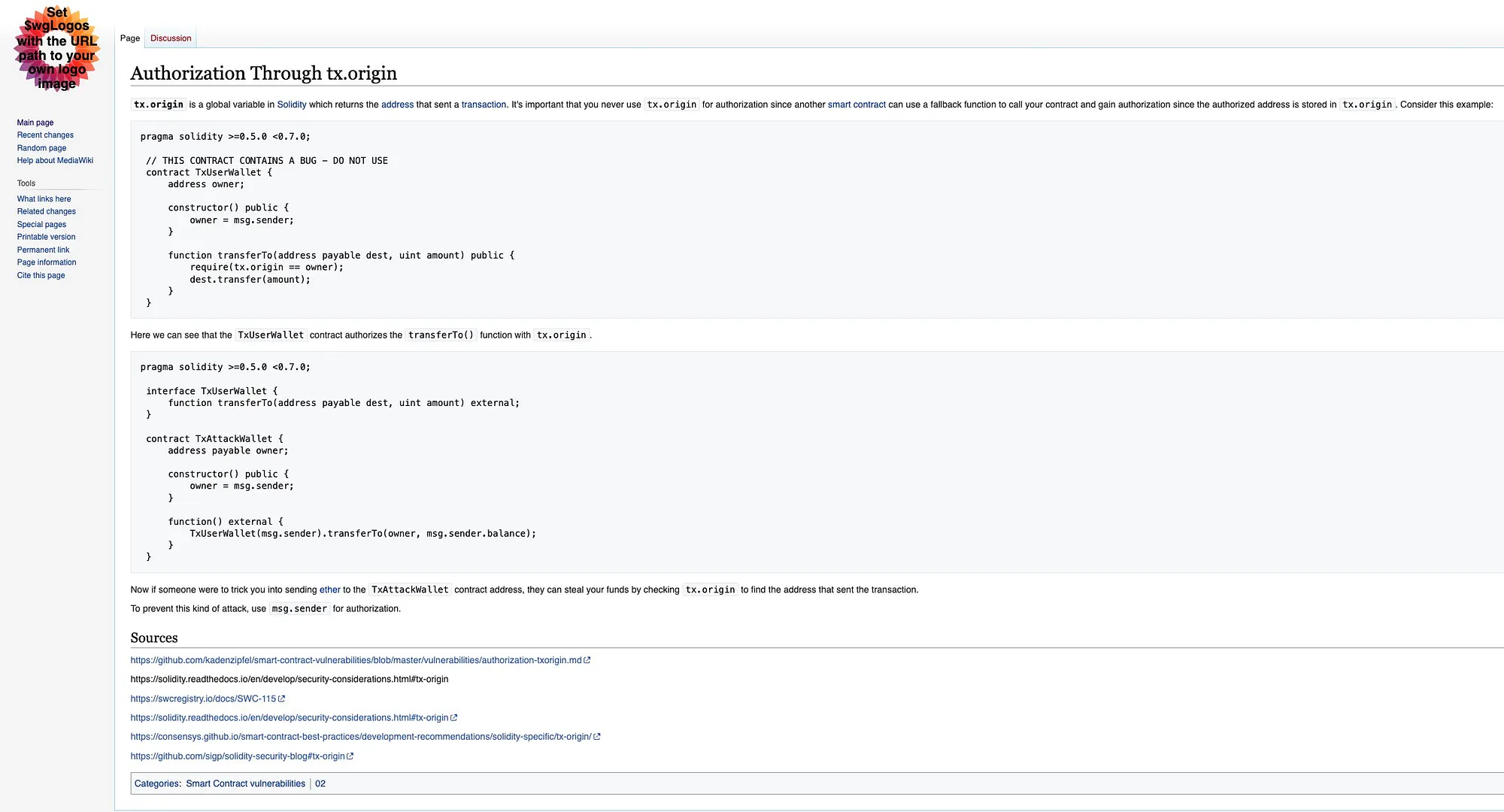Follow the Solidity link in intro
The image size is (1504, 812).
(x=292, y=105)
